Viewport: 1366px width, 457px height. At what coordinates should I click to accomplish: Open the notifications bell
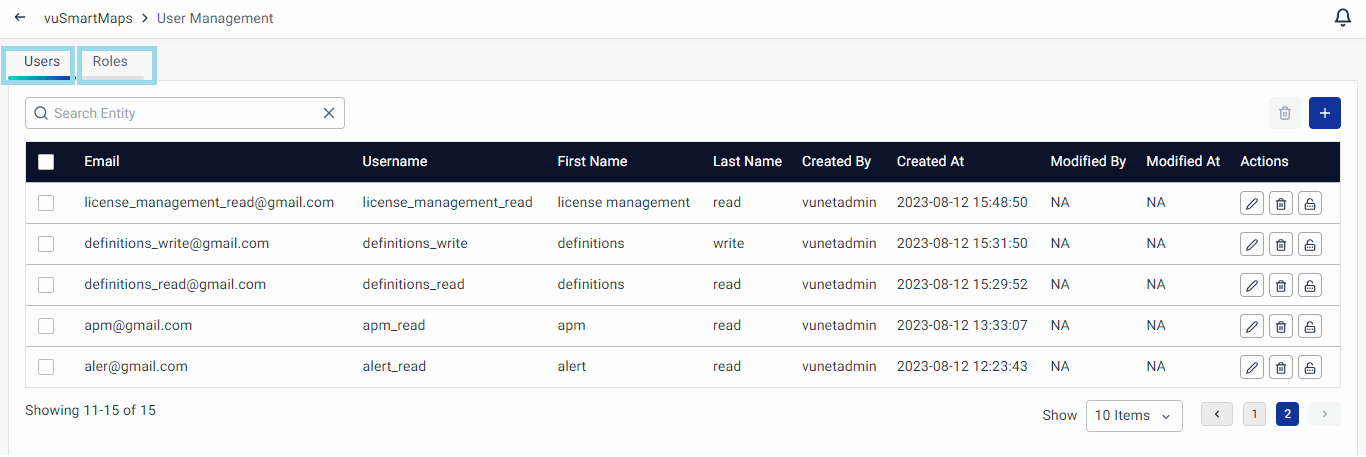(1343, 18)
